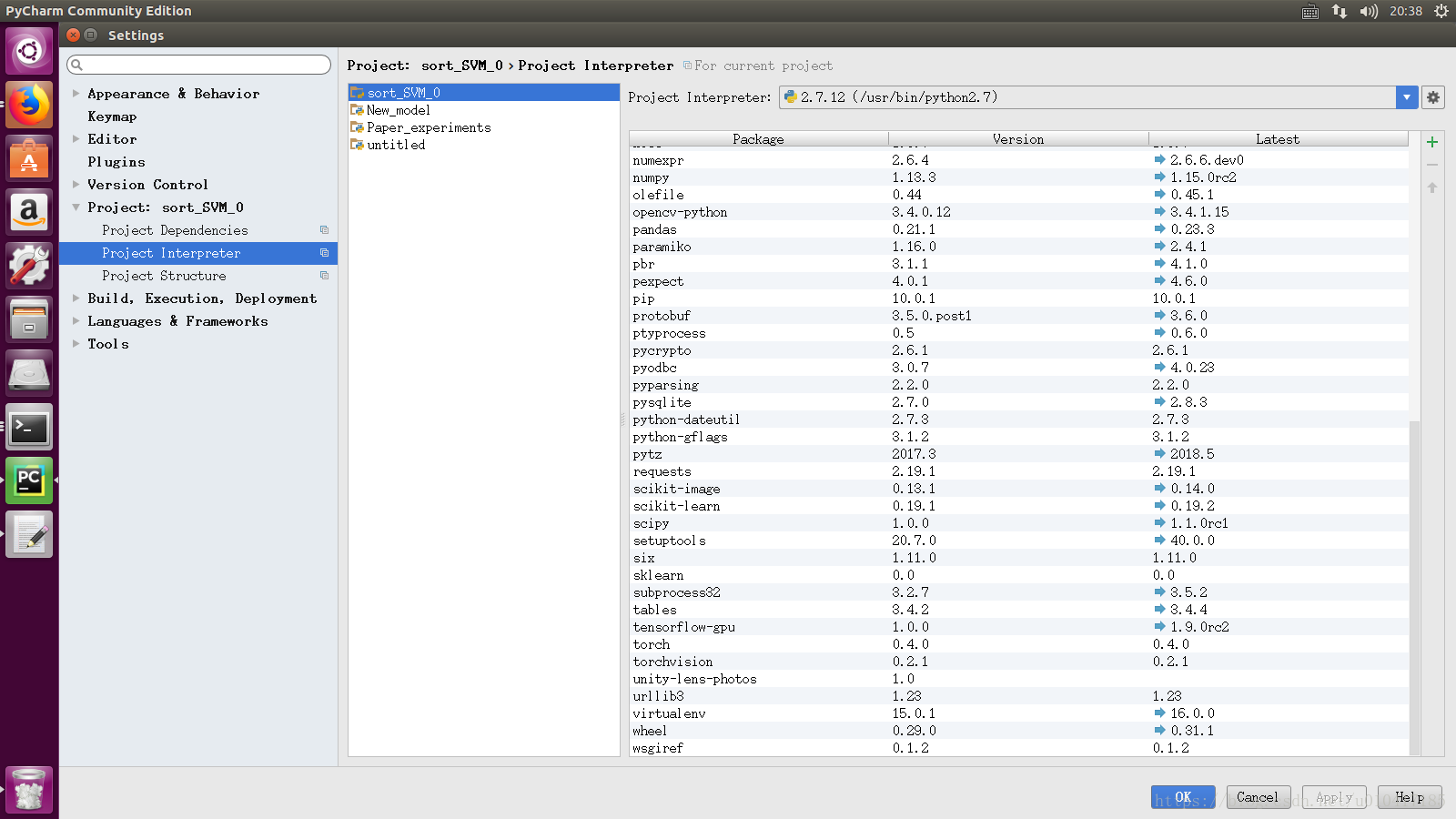This screenshot has width=1456, height=819.
Task: Close the Settings dialog window
Action: coord(74,35)
